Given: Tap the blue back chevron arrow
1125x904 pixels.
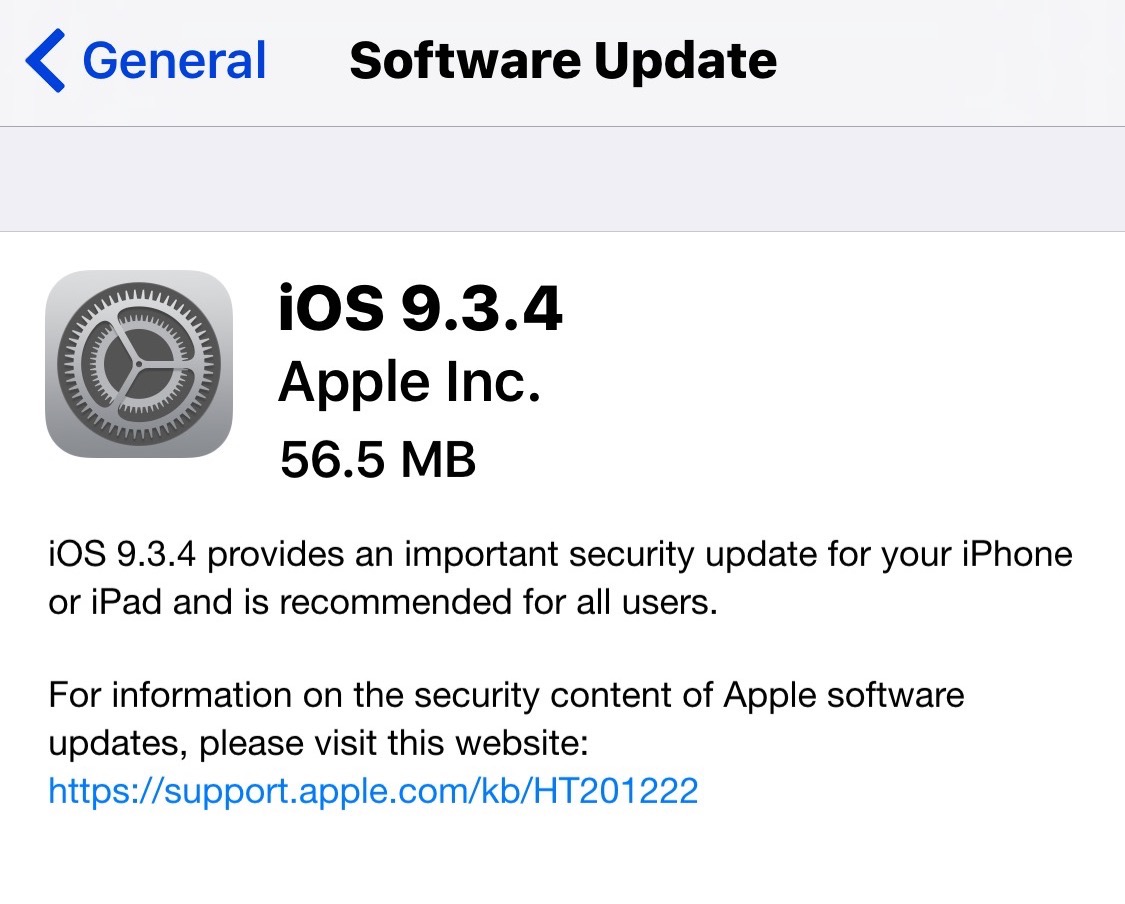Looking at the screenshot, I should pos(45,60).
